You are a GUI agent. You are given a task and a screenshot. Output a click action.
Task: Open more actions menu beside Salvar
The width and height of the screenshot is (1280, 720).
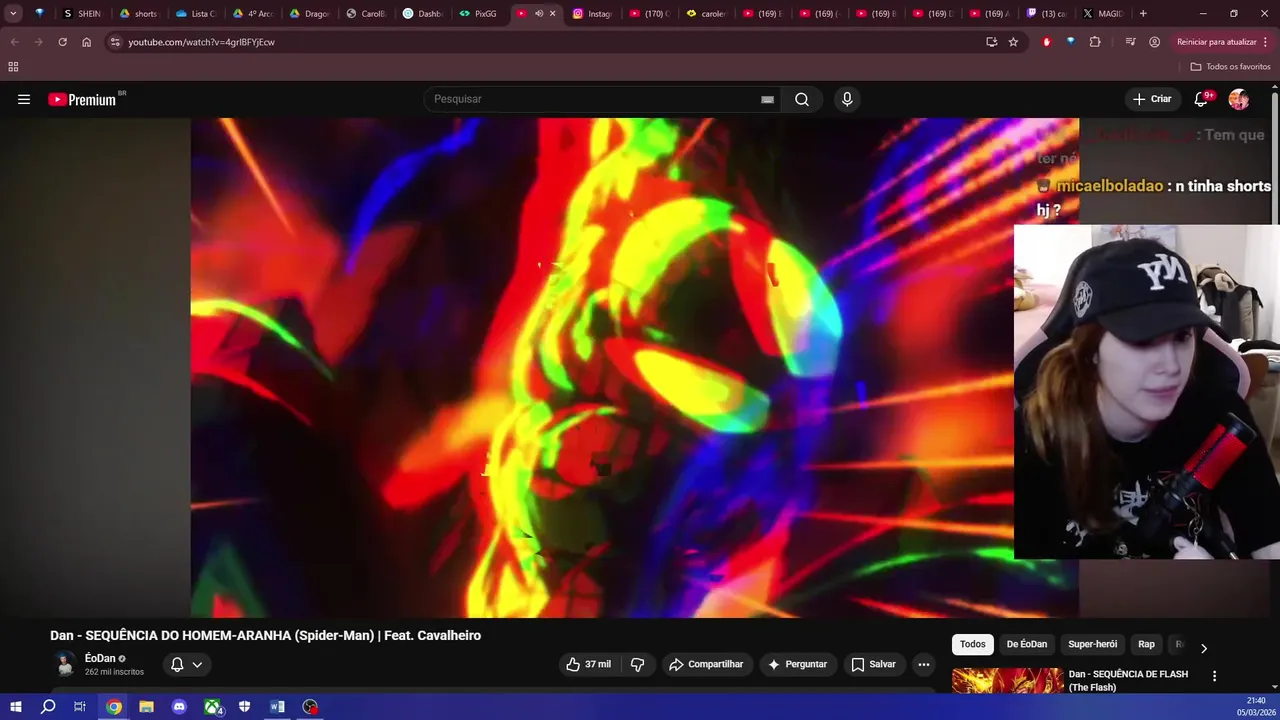click(x=923, y=664)
